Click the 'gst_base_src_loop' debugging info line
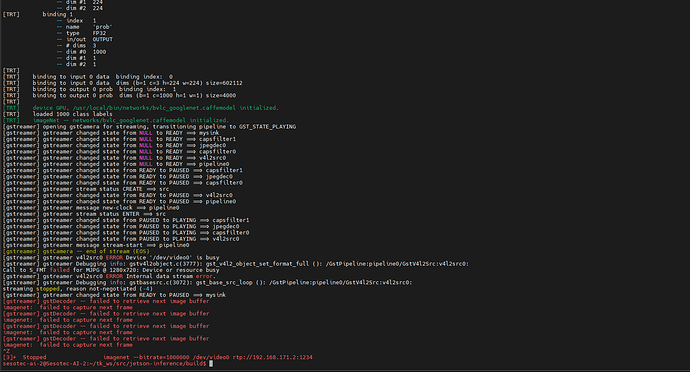The image size is (690, 372). click(207, 283)
